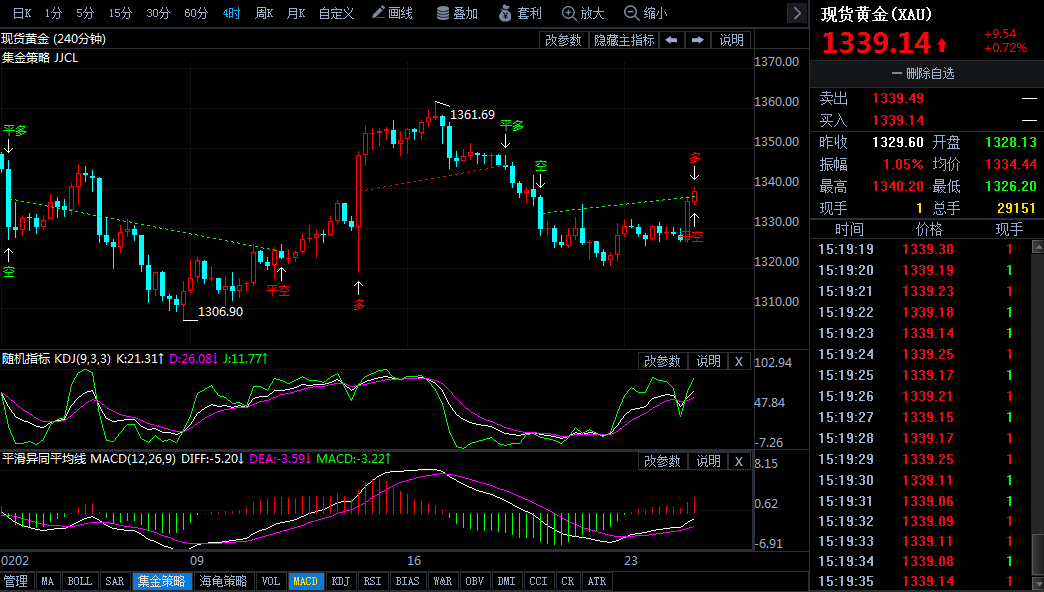Switch to 1分 timeframe
Screen dimensions: 1044x592
[54, 13]
